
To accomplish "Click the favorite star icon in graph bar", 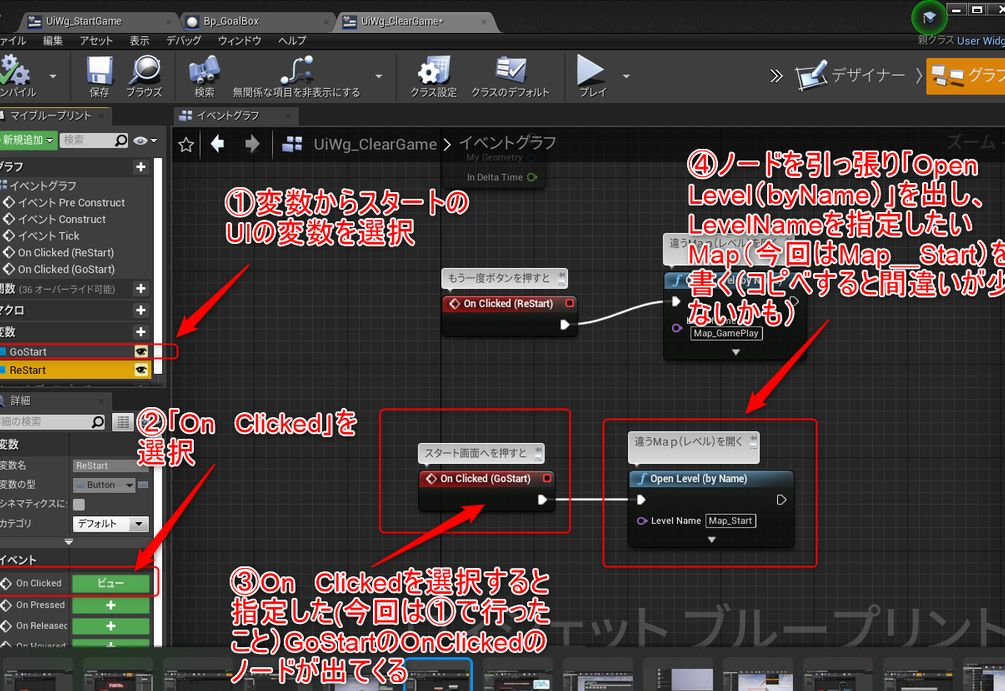I will 185,144.
